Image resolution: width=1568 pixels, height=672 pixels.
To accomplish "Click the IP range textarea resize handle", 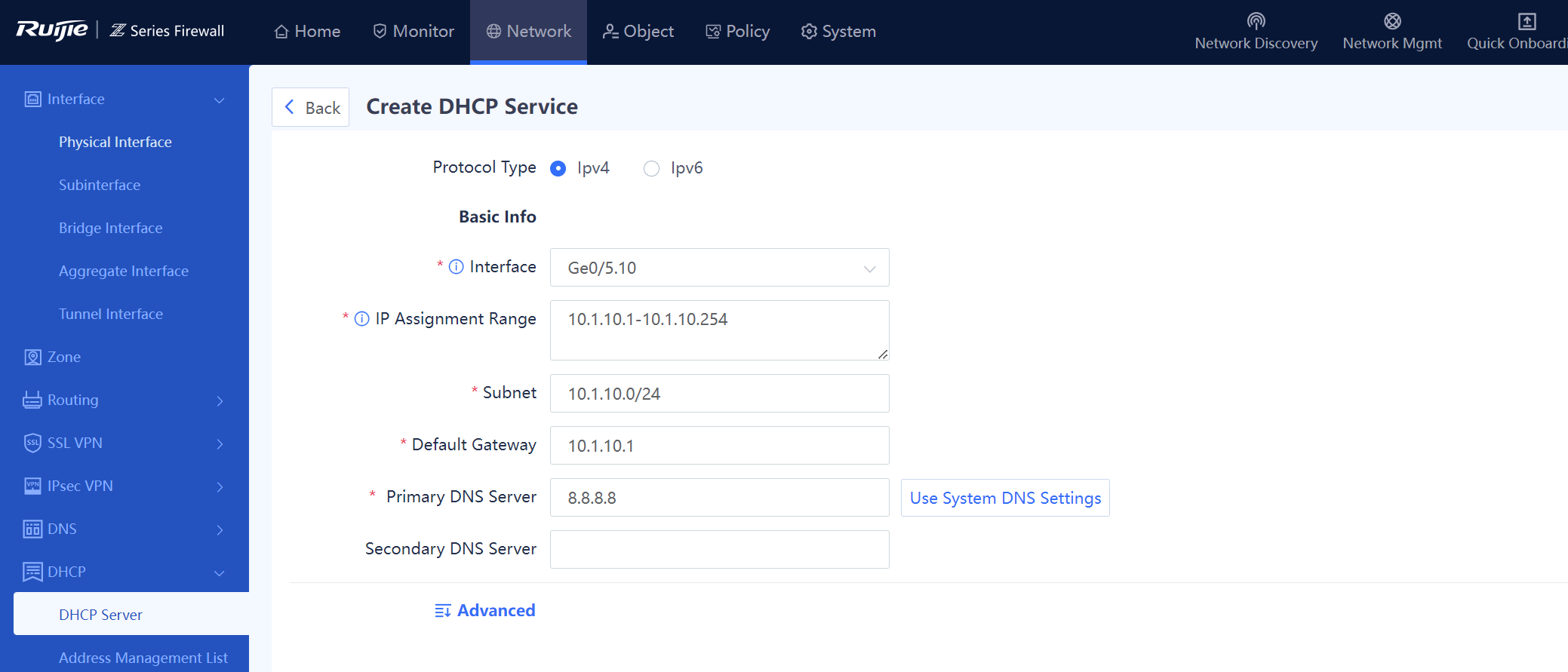I will tap(883, 354).
